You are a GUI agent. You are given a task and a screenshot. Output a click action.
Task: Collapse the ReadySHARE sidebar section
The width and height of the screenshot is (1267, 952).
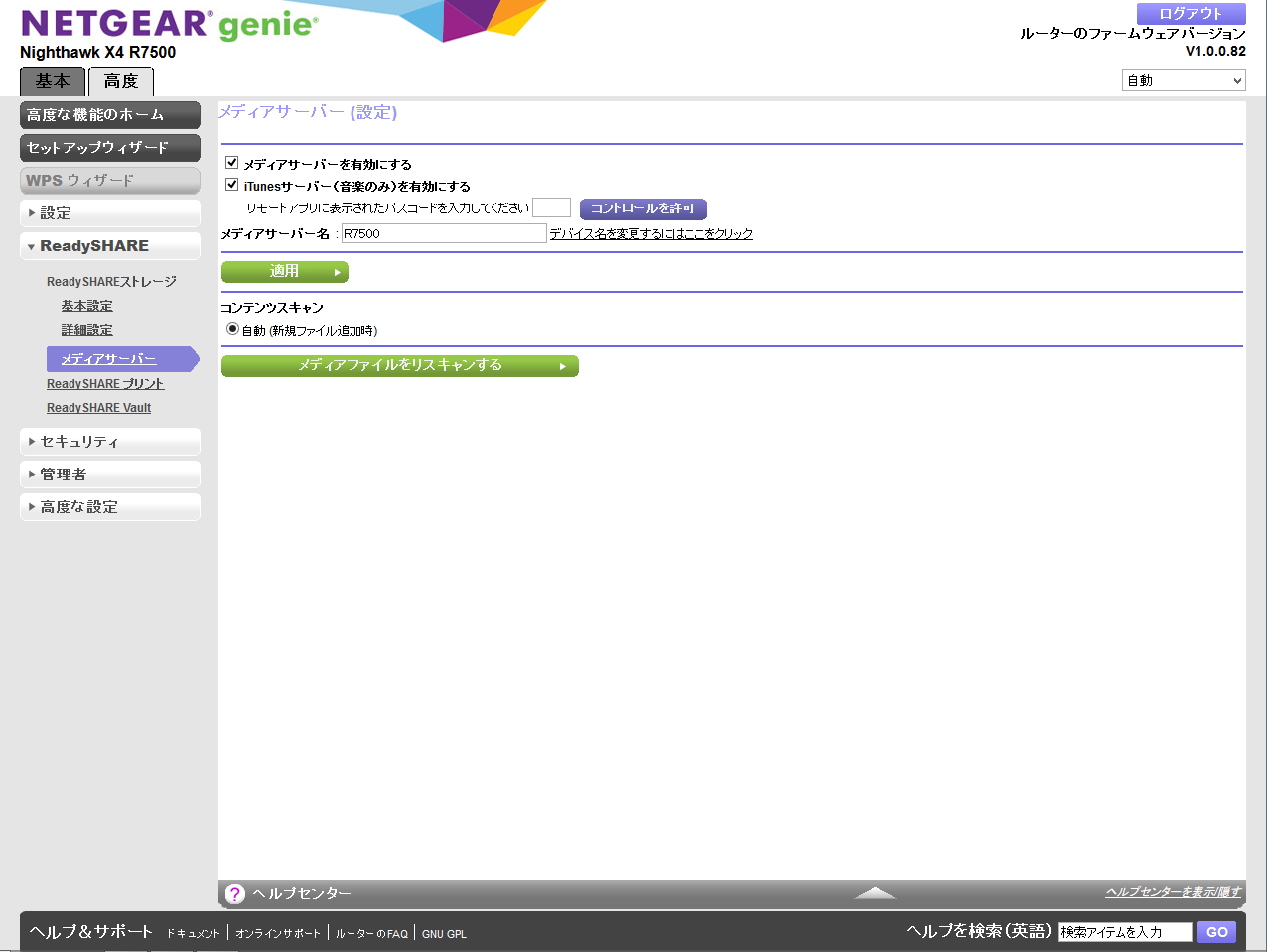[x=110, y=246]
